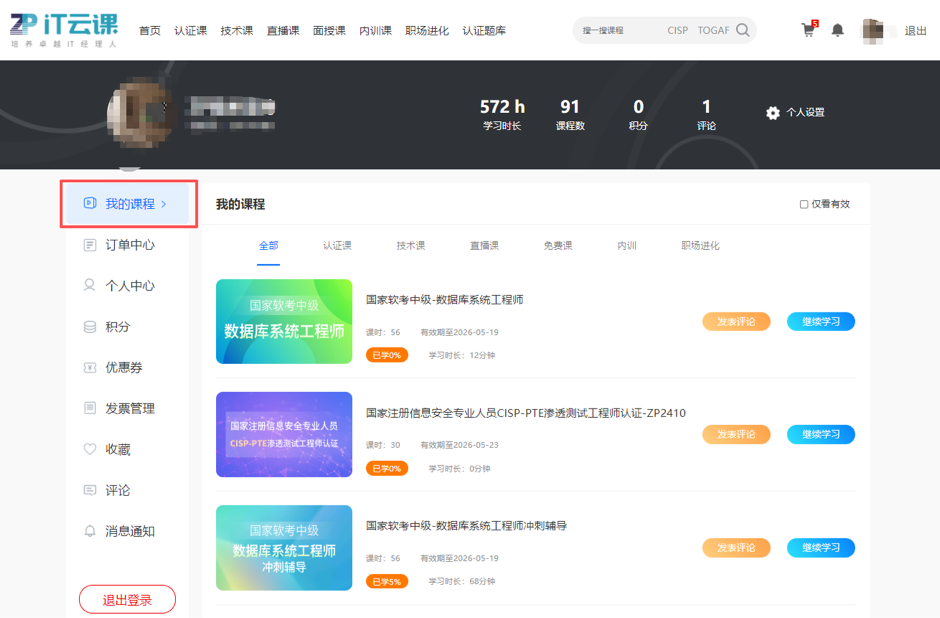Click 发表评论 for 数据库系统工程师冲刺辅导

point(736,548)
